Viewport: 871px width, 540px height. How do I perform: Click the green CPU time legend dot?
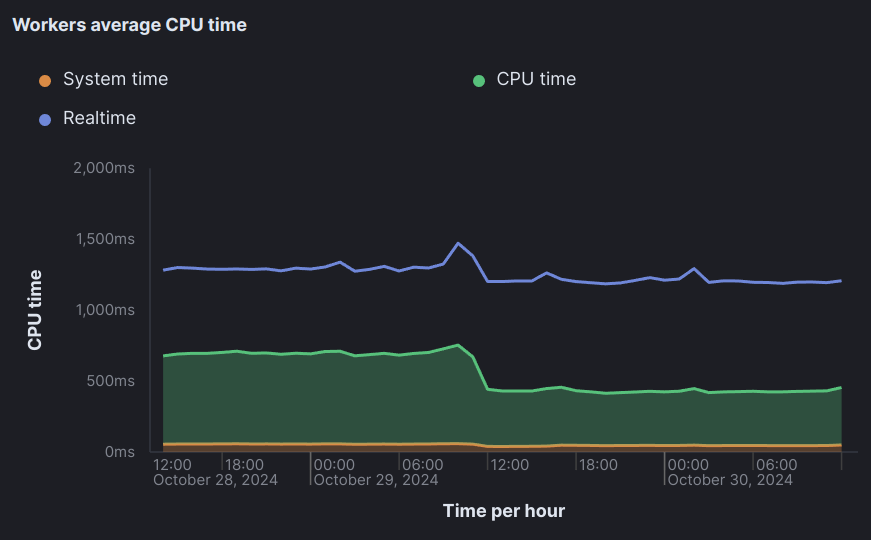click(x=479, y=80)
